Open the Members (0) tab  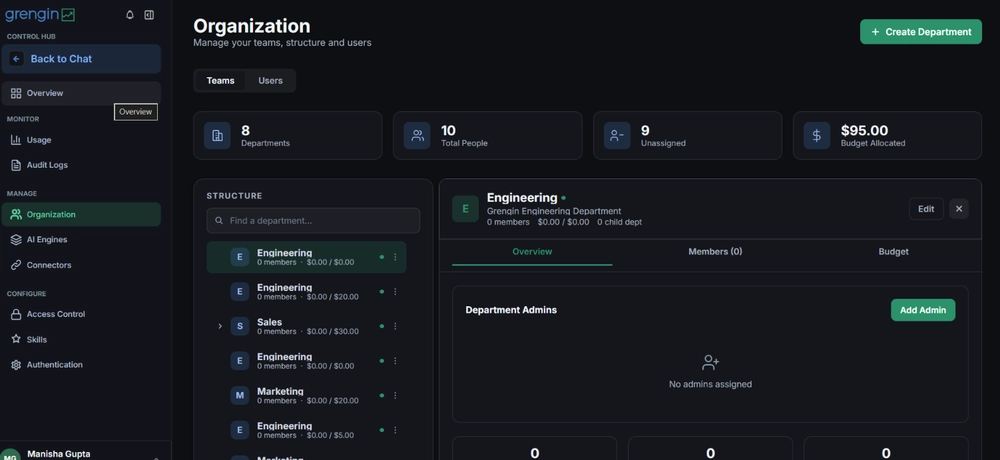(715, 252)
